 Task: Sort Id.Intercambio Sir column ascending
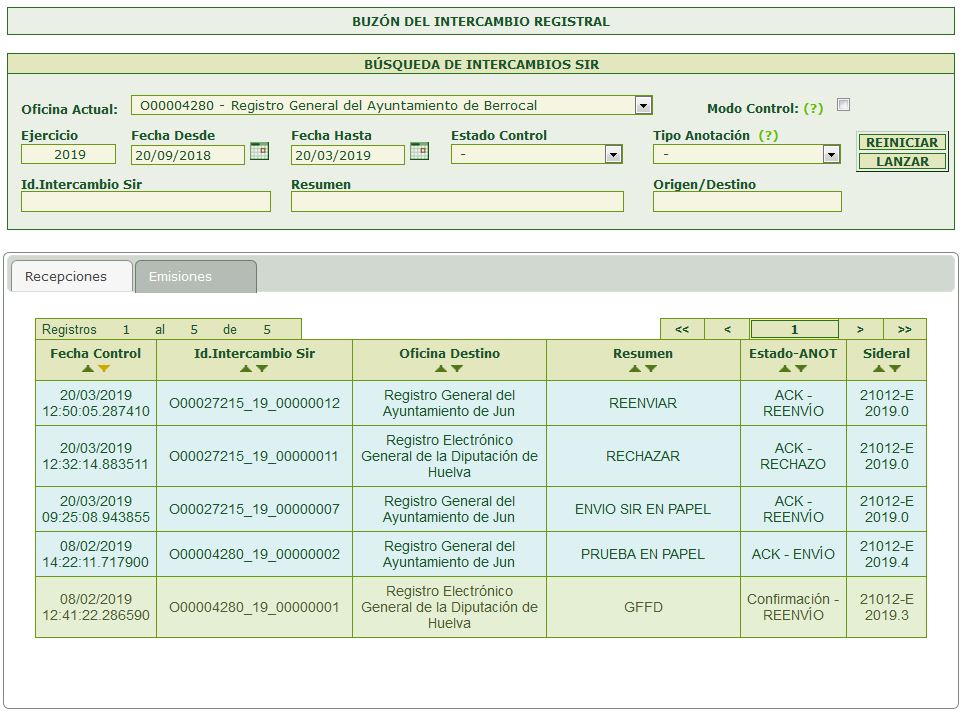coord(246,369)
